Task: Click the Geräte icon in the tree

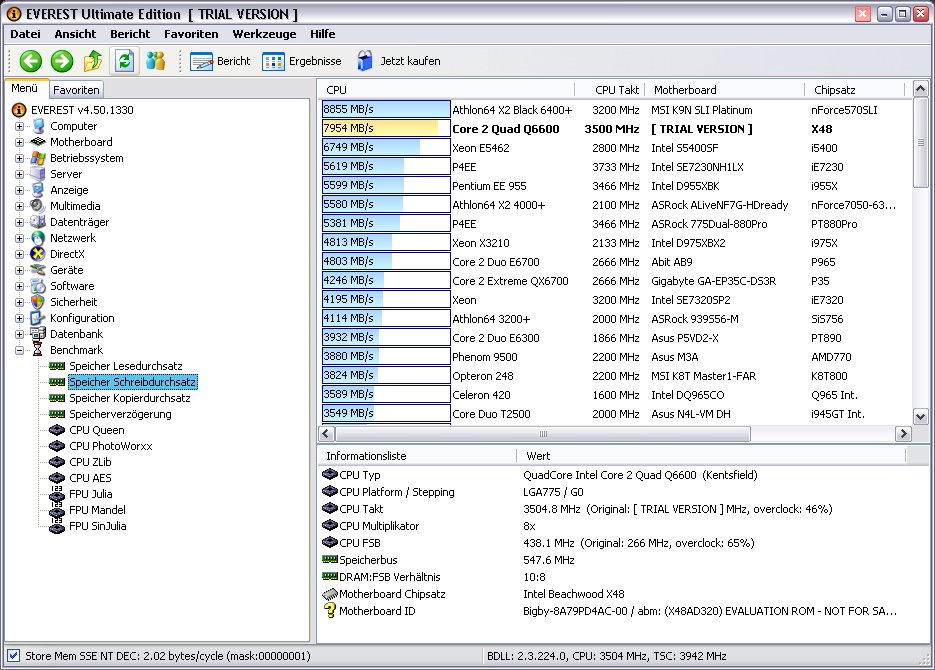Action: coord(38,270)
